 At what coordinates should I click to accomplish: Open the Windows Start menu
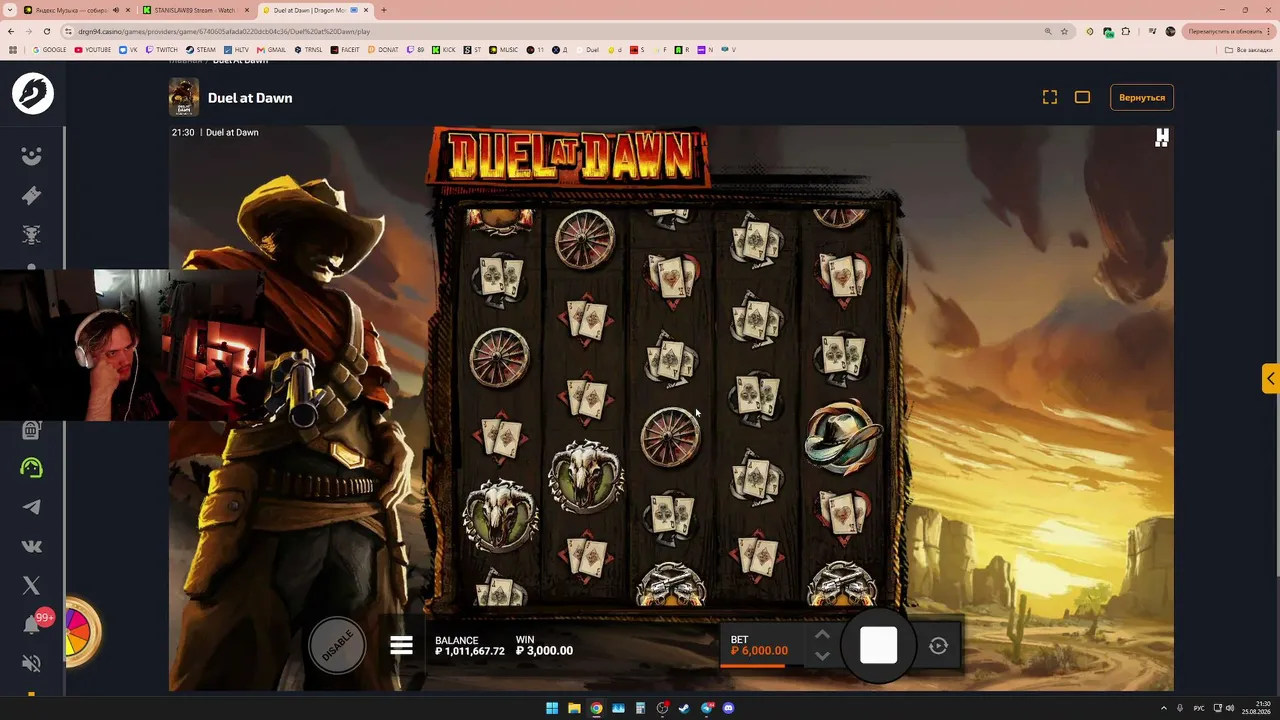coord(552,708)
